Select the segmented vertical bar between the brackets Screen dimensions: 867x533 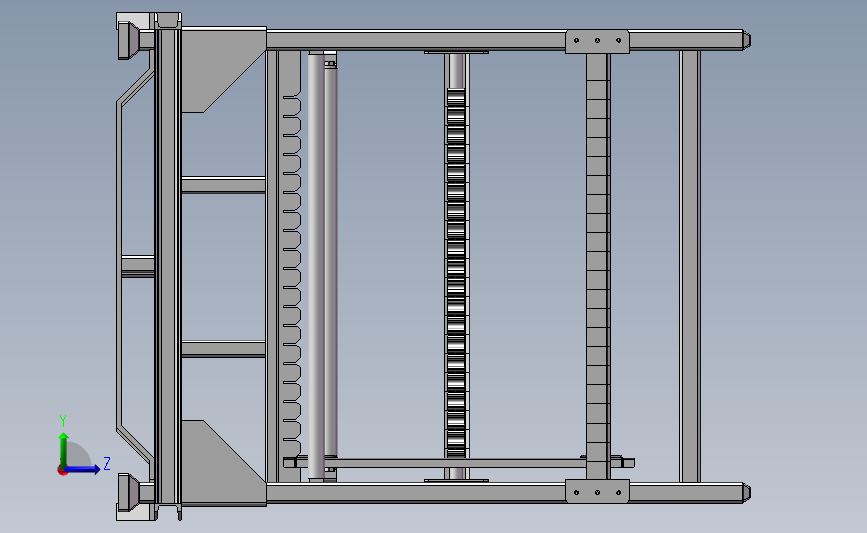click(x=598, y=266)
